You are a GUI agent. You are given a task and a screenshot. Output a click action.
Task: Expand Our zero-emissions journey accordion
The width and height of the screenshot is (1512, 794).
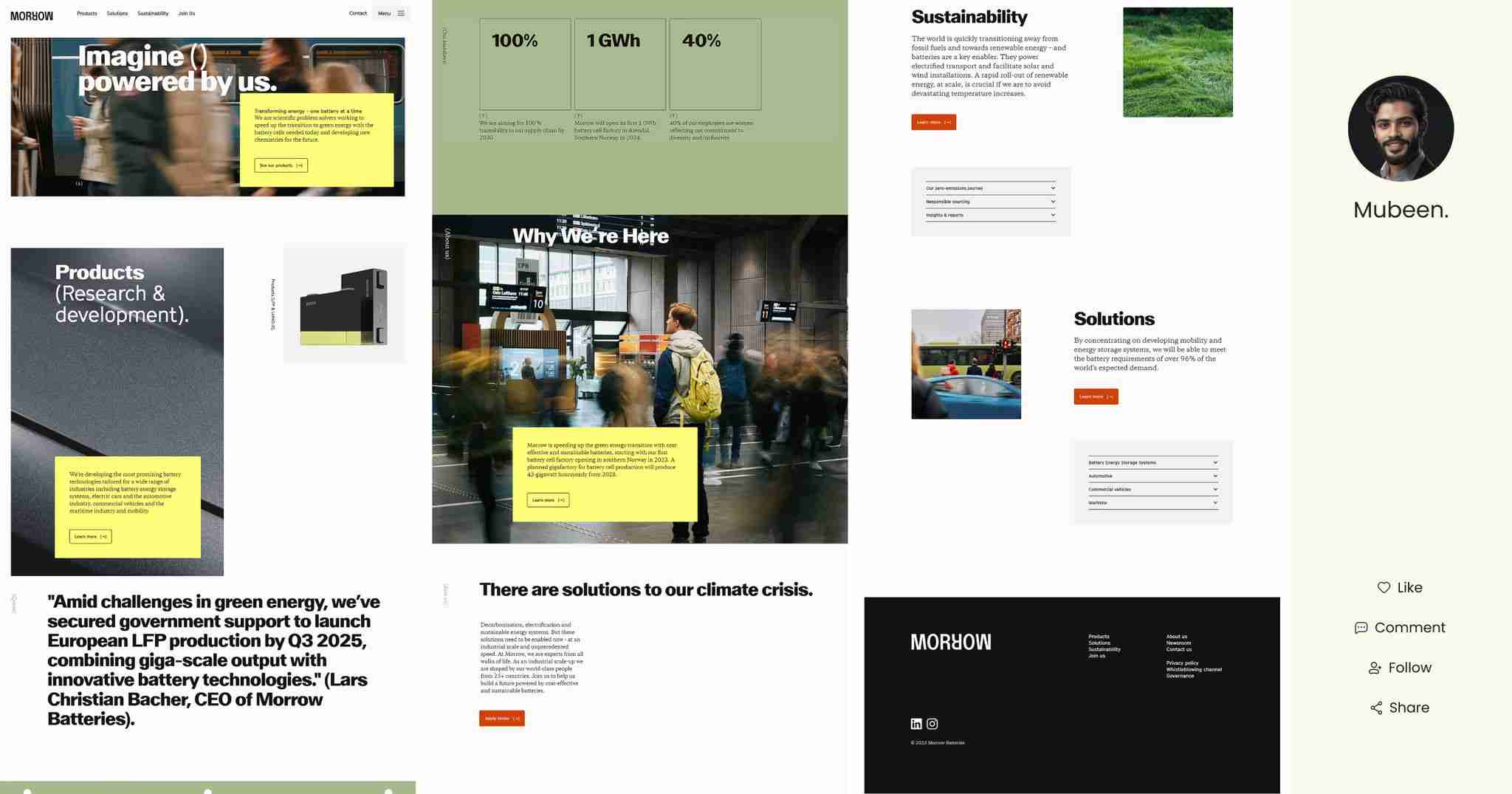(x=990, y=188)
